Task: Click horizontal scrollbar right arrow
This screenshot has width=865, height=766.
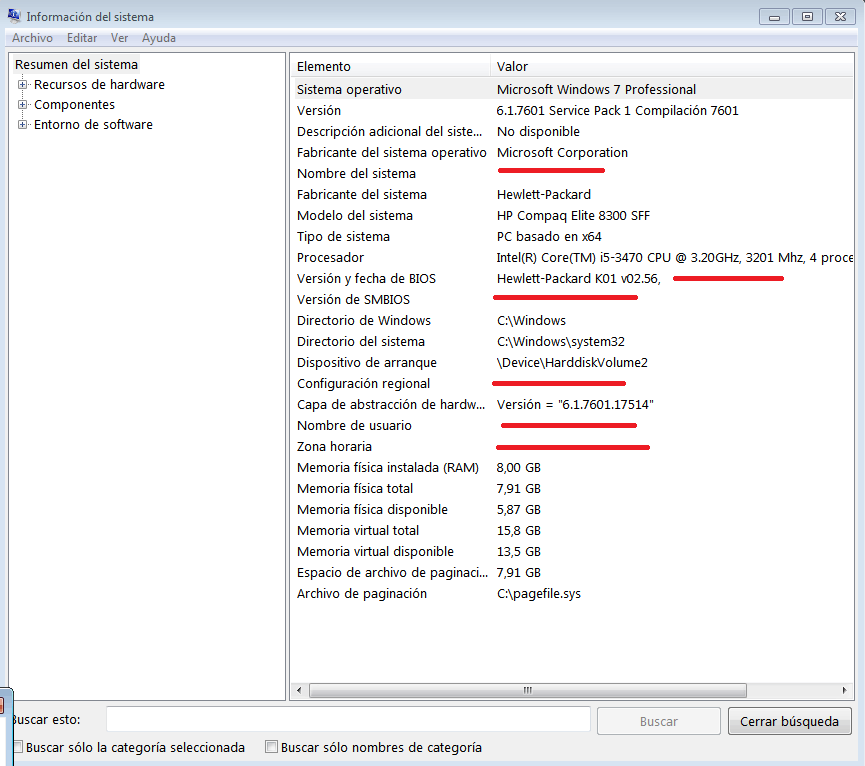Action: pyautogui.click(x=845, y=690)
